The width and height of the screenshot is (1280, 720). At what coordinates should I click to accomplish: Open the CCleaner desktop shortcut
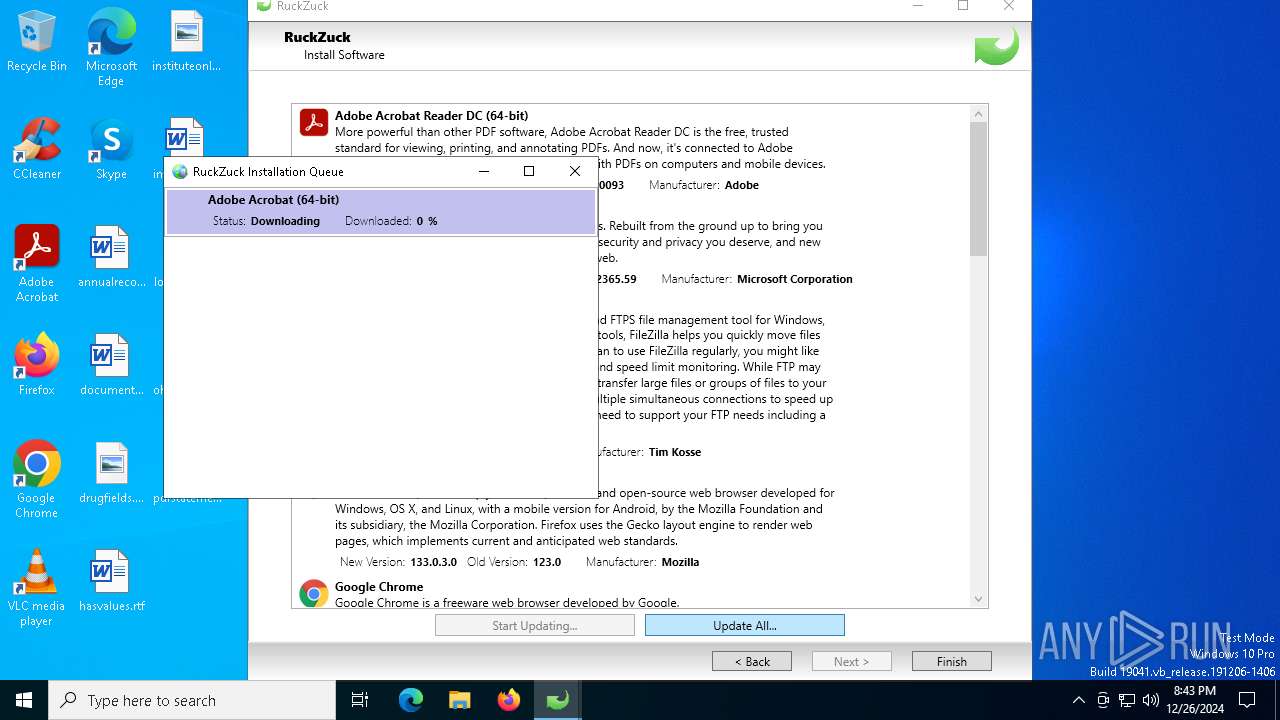[x=37, y=149]
